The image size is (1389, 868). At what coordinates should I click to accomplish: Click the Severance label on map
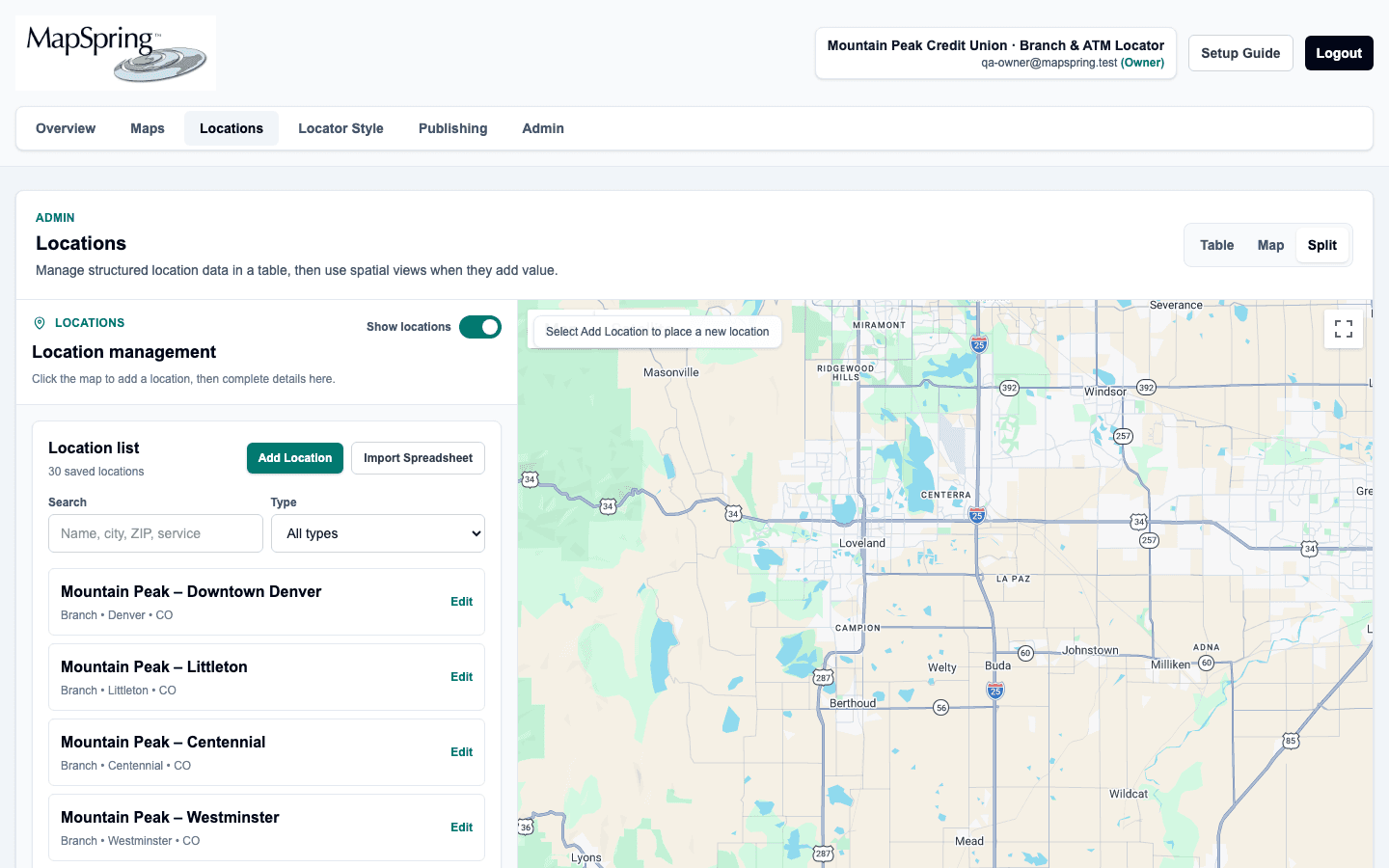point(1176,305)
